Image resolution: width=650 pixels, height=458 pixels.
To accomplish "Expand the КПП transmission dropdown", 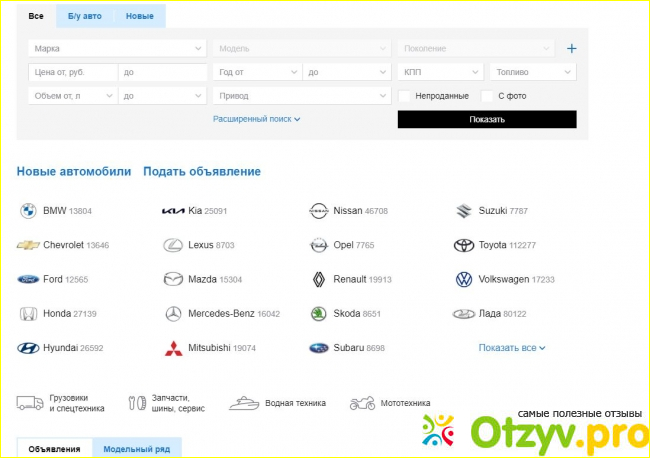I will click(441, 72).
